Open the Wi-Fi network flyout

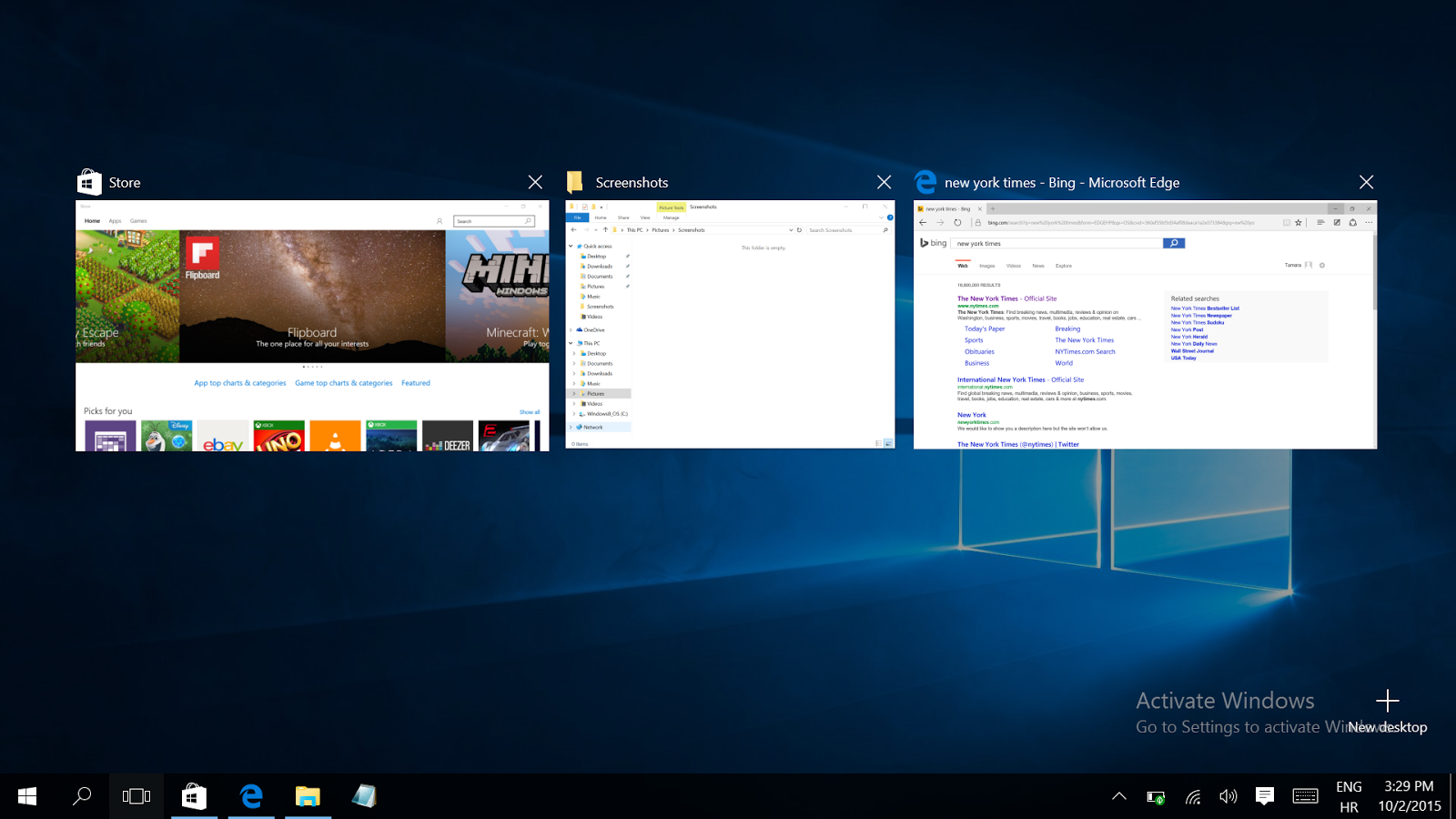1193,797
